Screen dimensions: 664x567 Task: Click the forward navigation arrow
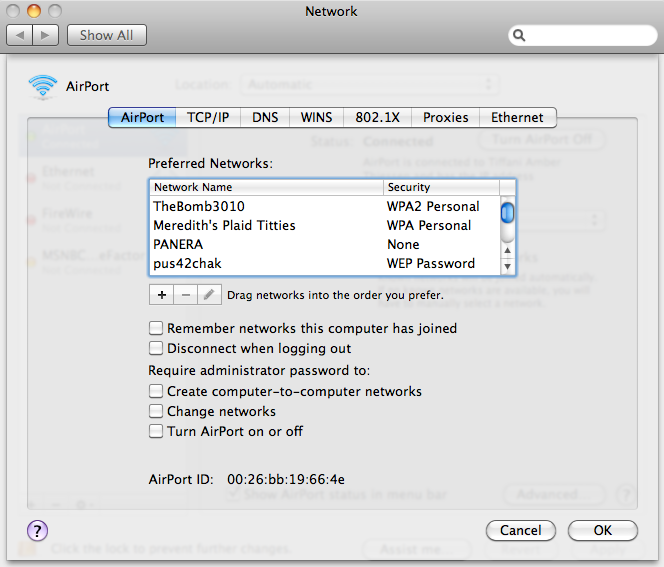tap(45, 35)
